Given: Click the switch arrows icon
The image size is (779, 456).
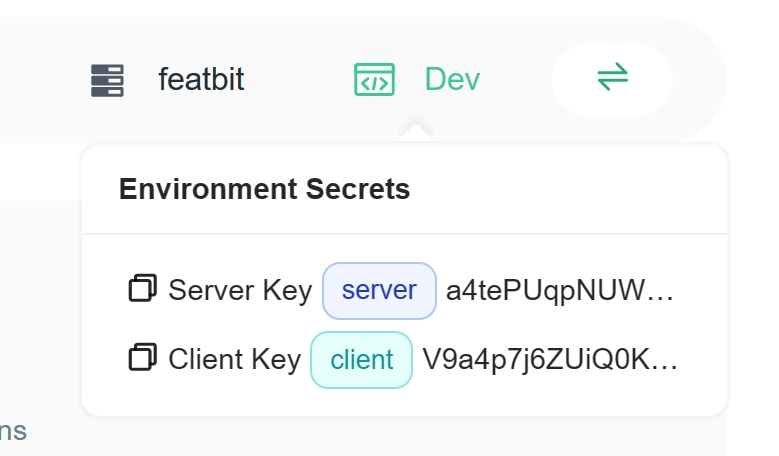Looking at the screenshot, I should (x=612, y=77).
